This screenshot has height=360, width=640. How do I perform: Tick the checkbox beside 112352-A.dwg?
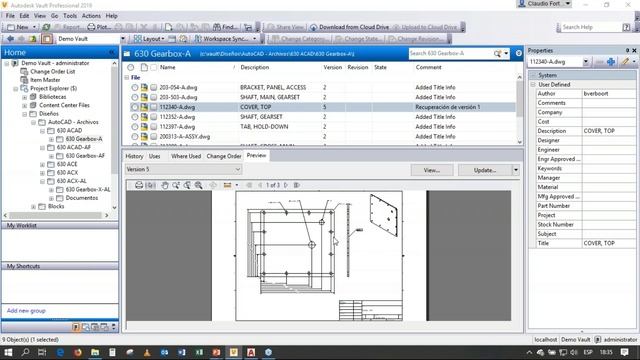153,117
